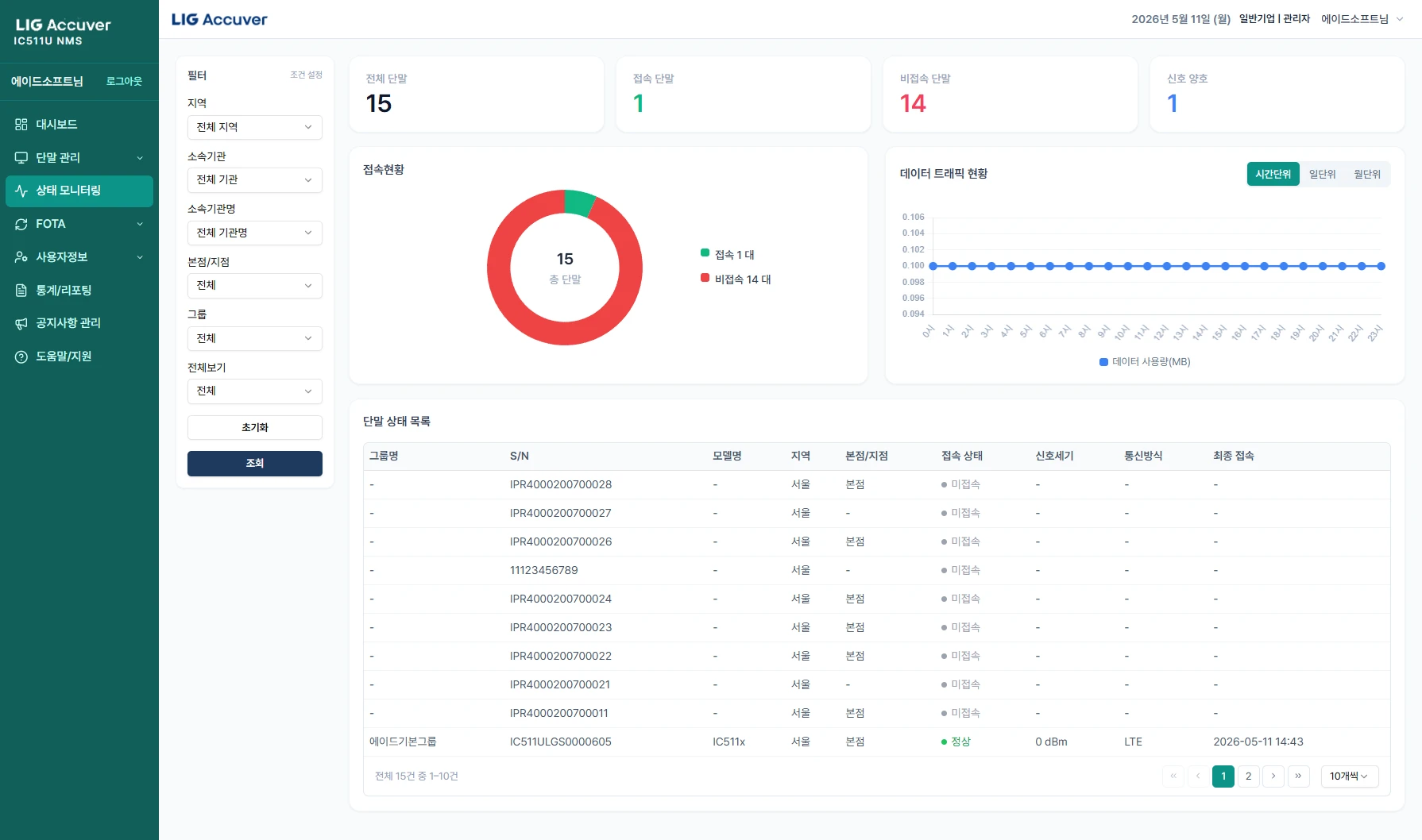The width and height of the screenshot is (1422, 840).
Task: Select serial number 11123456789
Action: pos(544,570)
